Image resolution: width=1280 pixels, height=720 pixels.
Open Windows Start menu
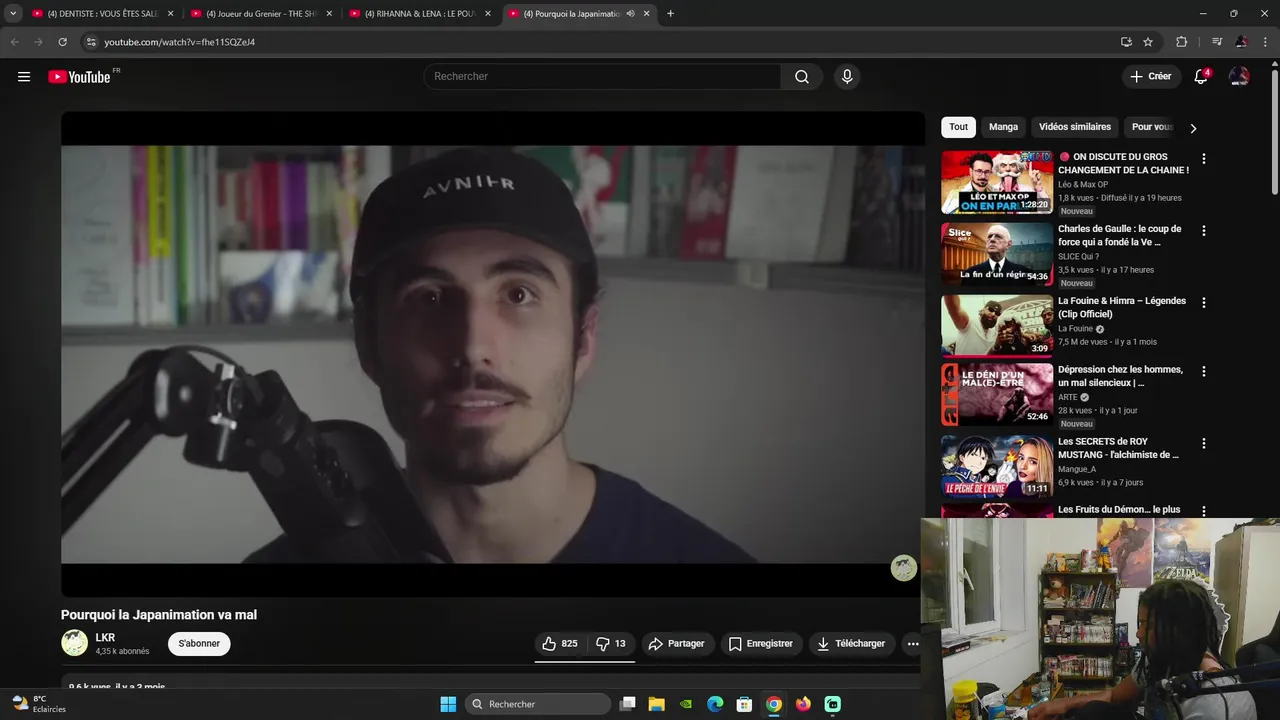(448, 704)
